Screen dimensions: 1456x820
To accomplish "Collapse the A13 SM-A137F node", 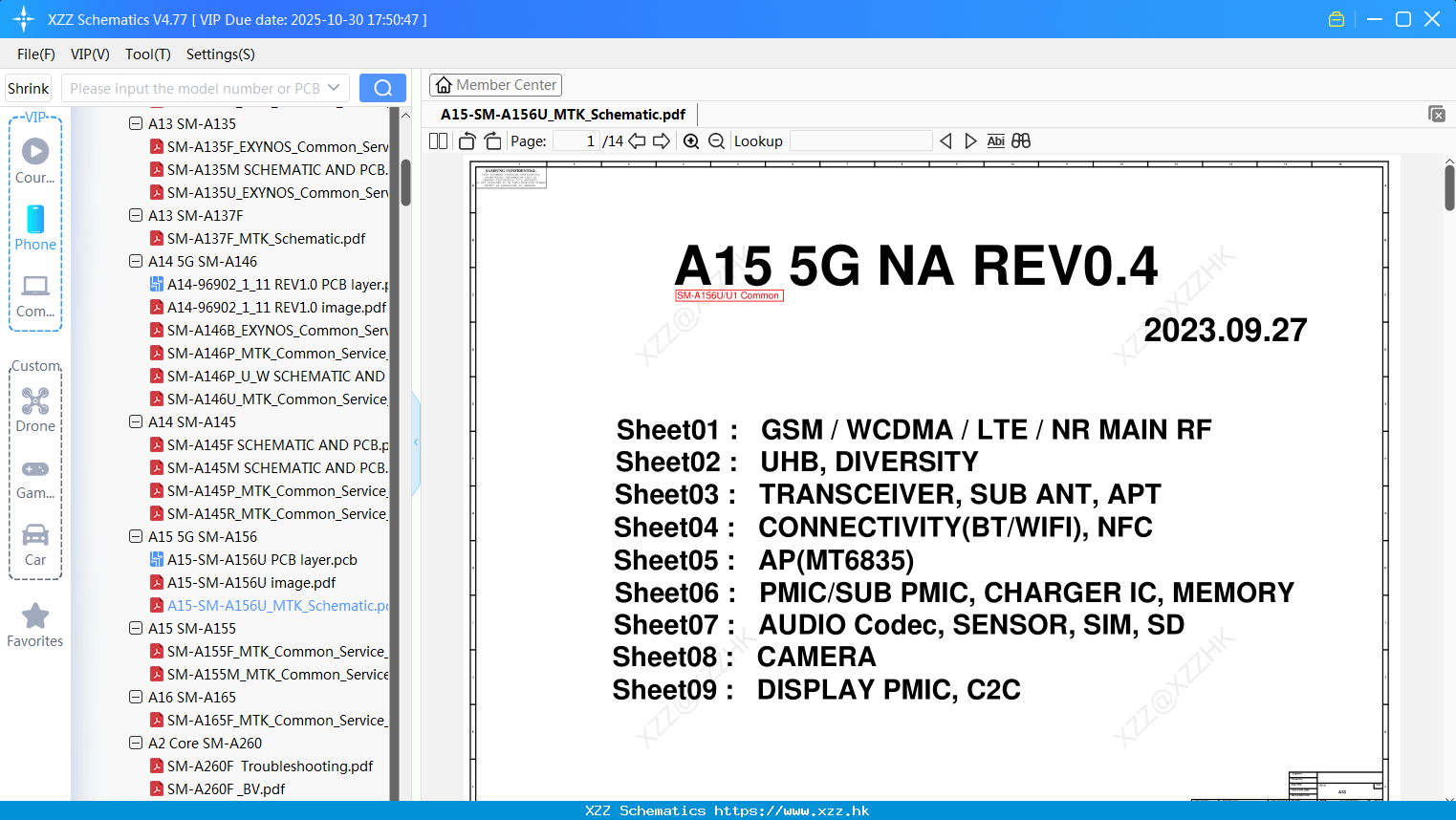I will pyautogui.click(x=136, y=215).
